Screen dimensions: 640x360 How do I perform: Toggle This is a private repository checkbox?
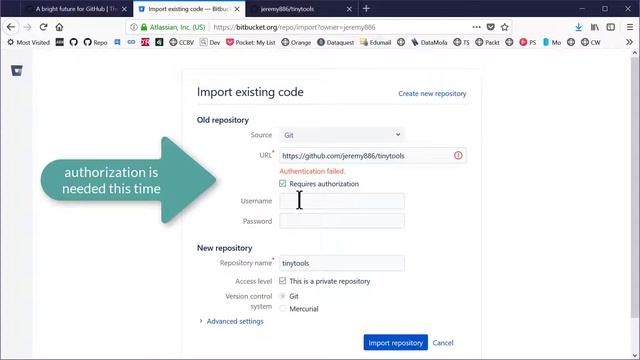pyautogui.click(x=282, y=281)
